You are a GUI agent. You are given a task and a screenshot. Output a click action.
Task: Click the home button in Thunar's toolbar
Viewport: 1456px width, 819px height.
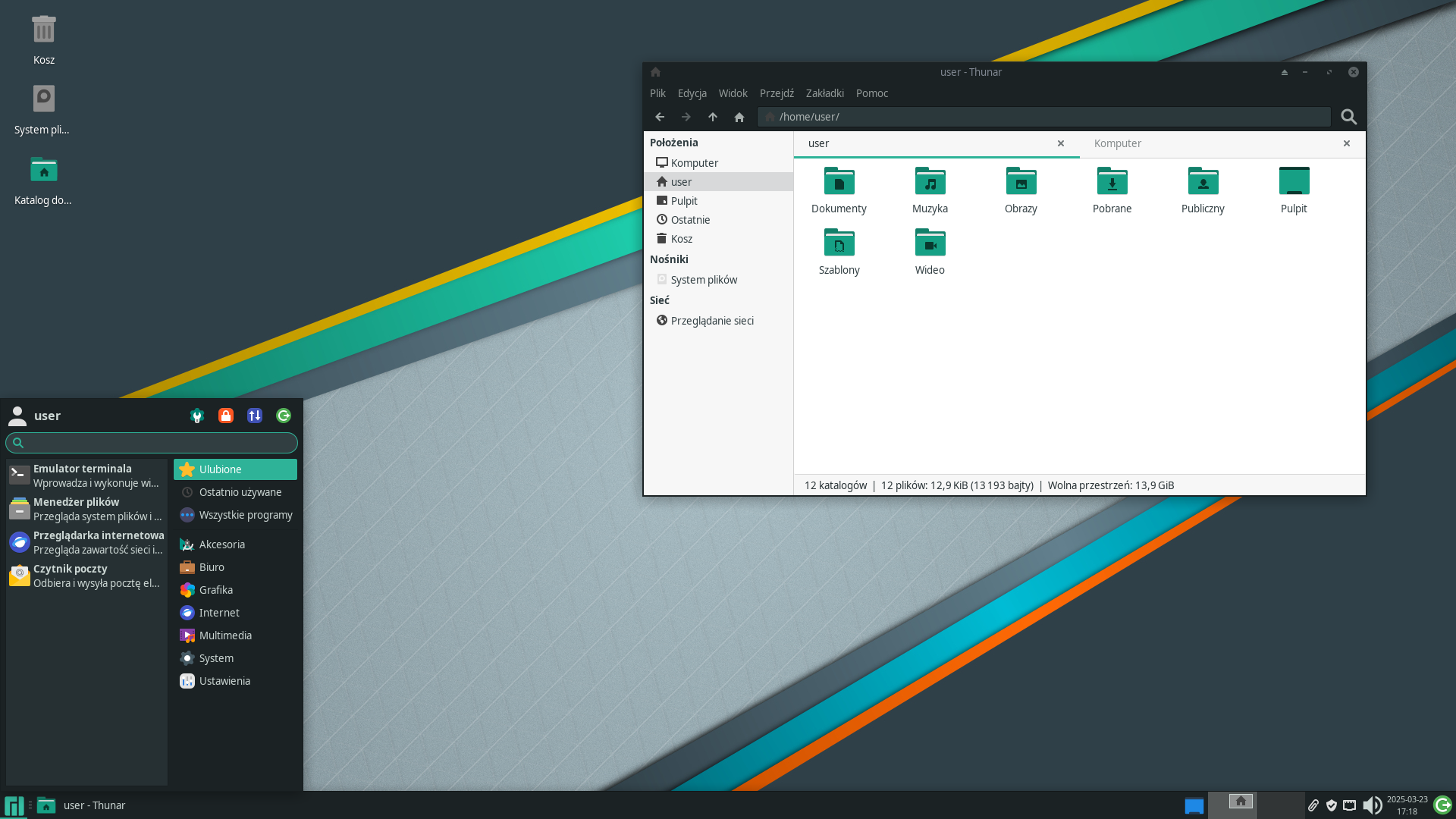[x=739, y=117]
